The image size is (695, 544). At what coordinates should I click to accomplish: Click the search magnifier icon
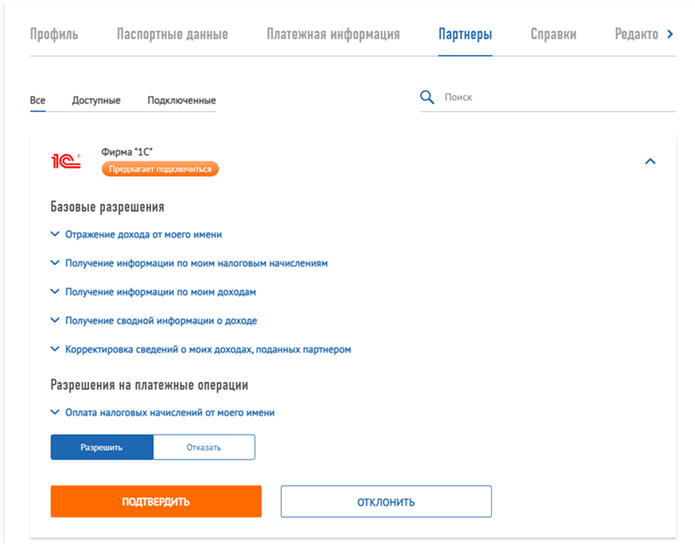pos(427,97)
